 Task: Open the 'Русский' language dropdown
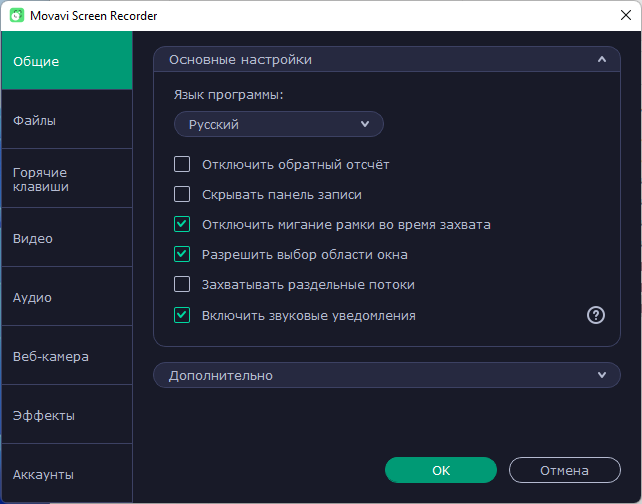click(279, 124)
